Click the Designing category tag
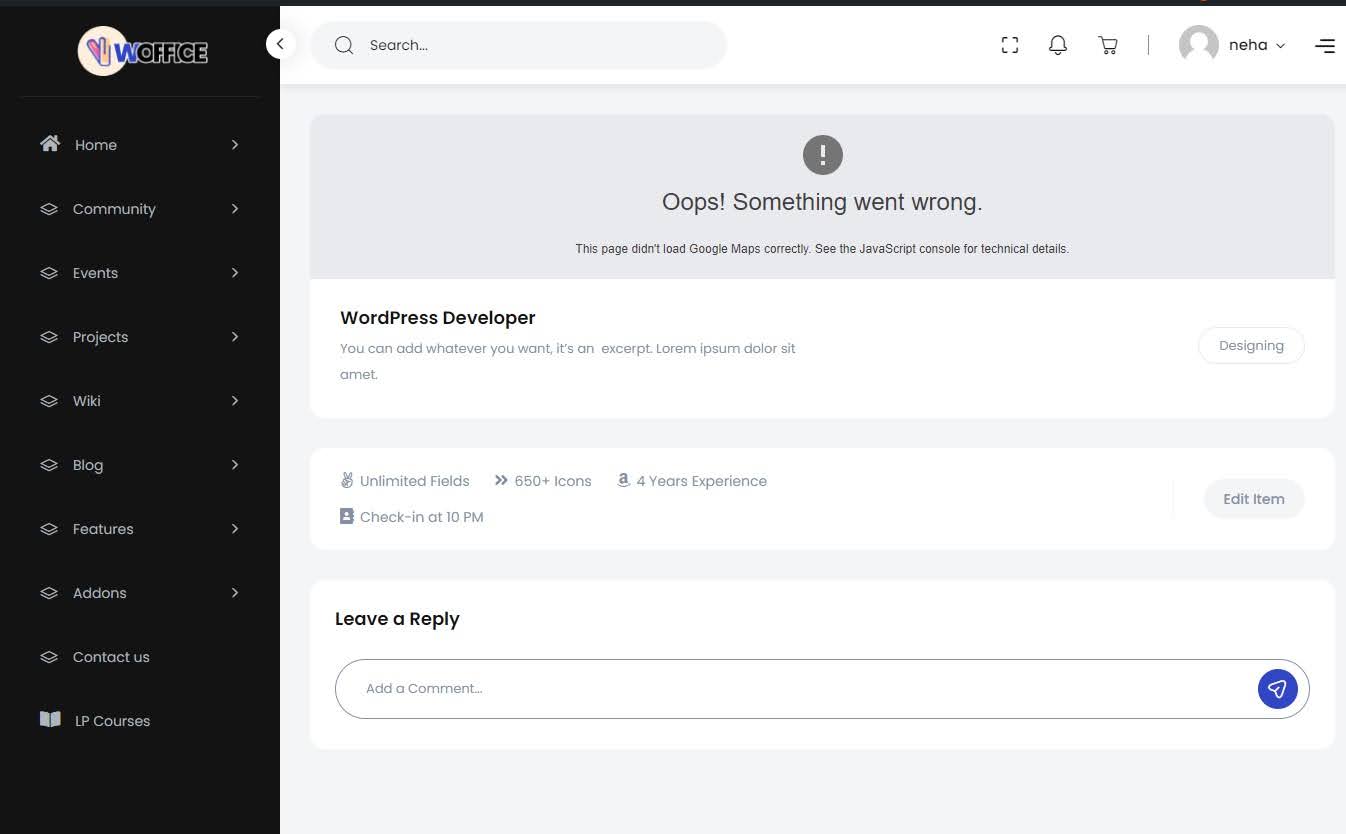The image size is (1346, 834). coord(1251,346)
